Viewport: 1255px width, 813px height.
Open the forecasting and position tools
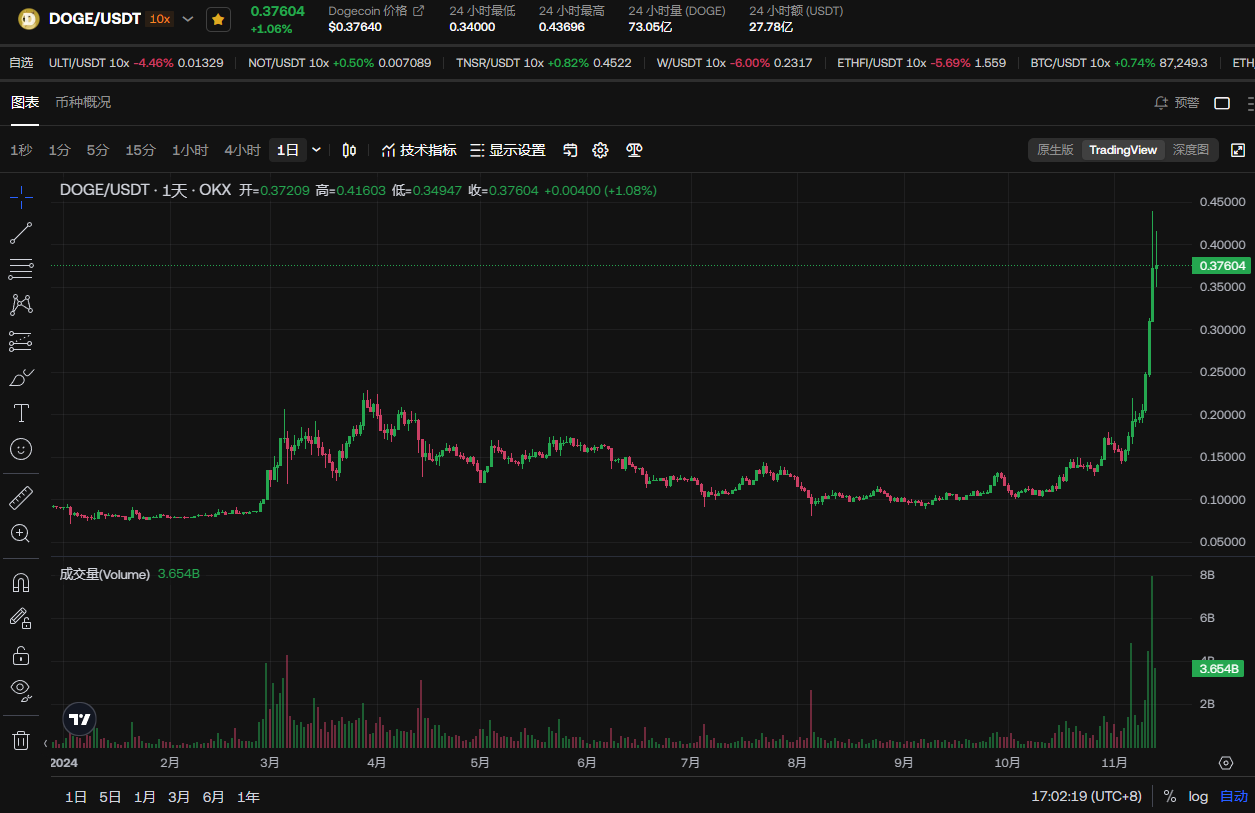21,341
